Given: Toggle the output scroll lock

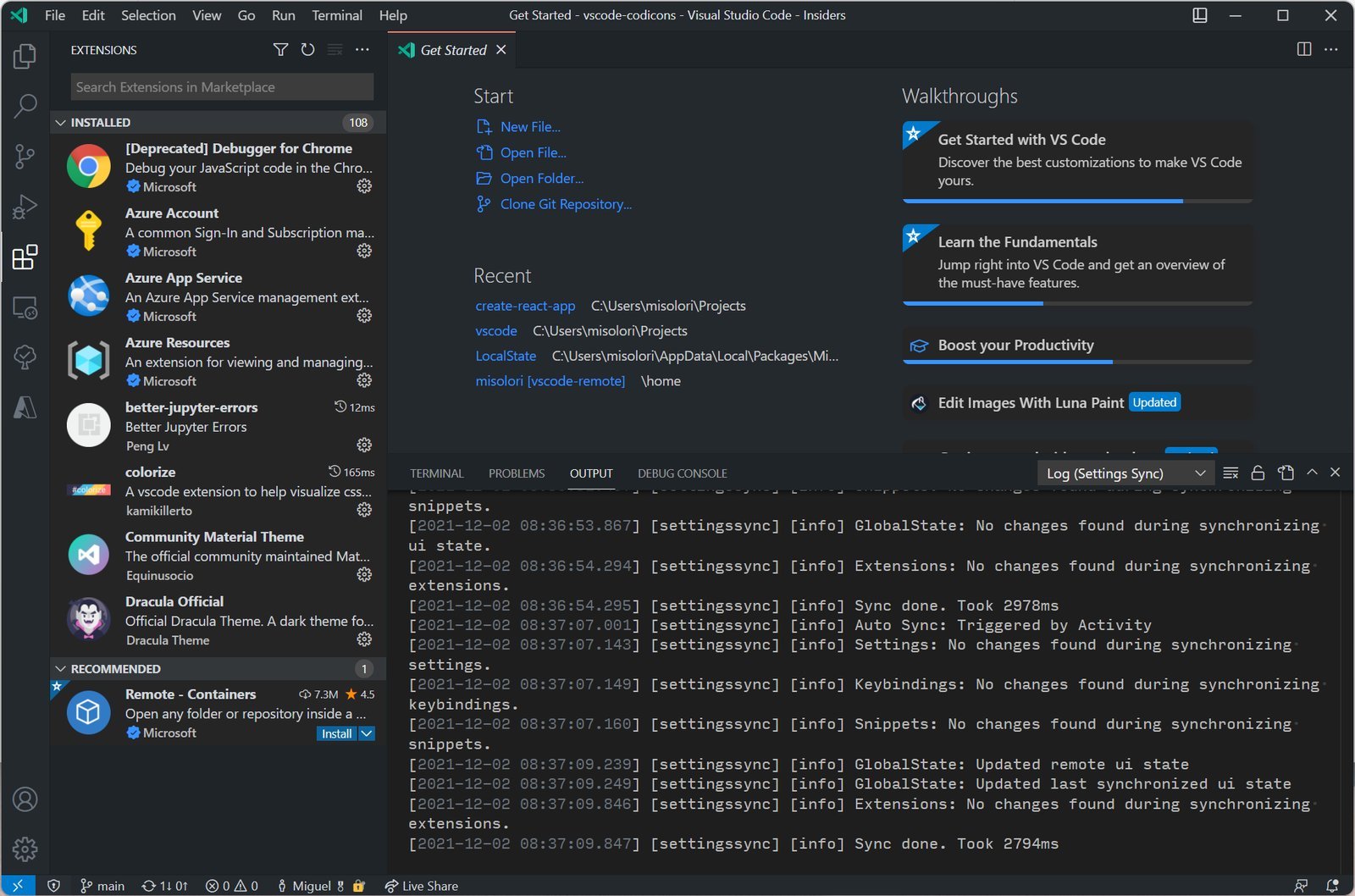Looking at the screenshot, I should click(1258, 473).
